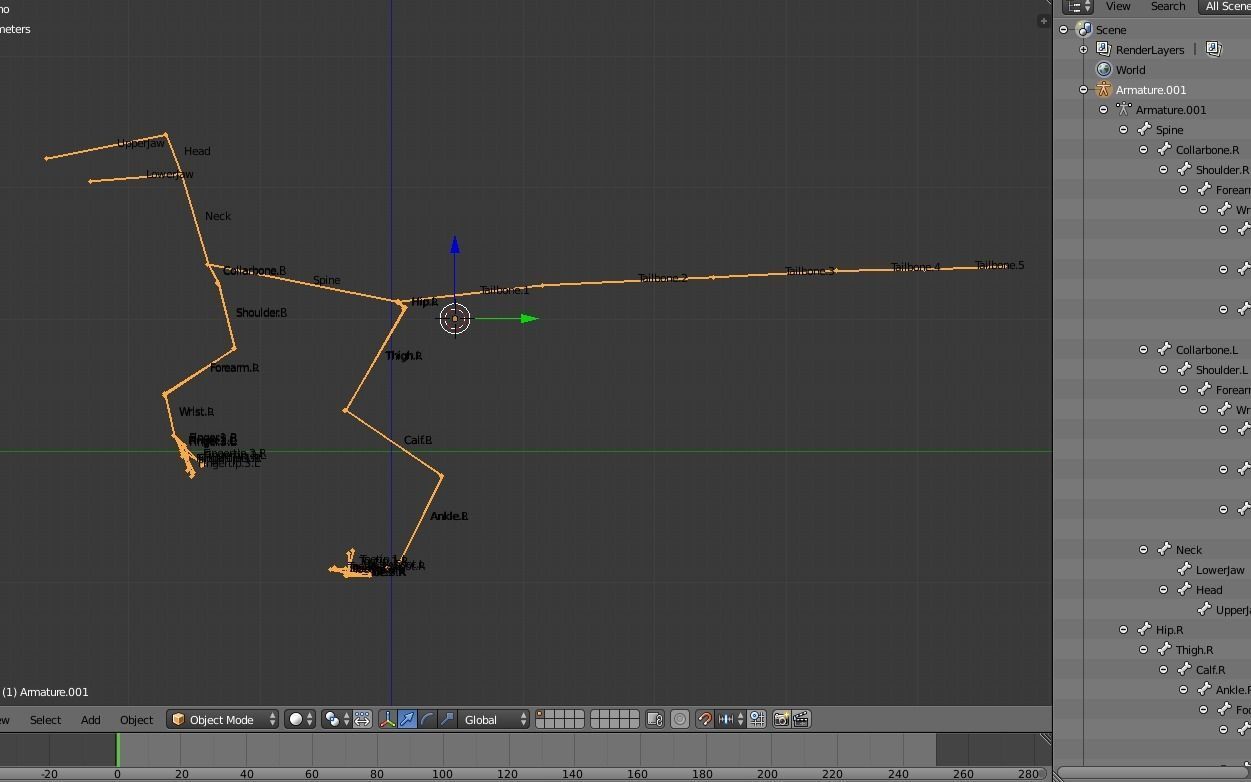
Task: Expand the RenderLayers tree node
Action: [x=1083, y=50]
